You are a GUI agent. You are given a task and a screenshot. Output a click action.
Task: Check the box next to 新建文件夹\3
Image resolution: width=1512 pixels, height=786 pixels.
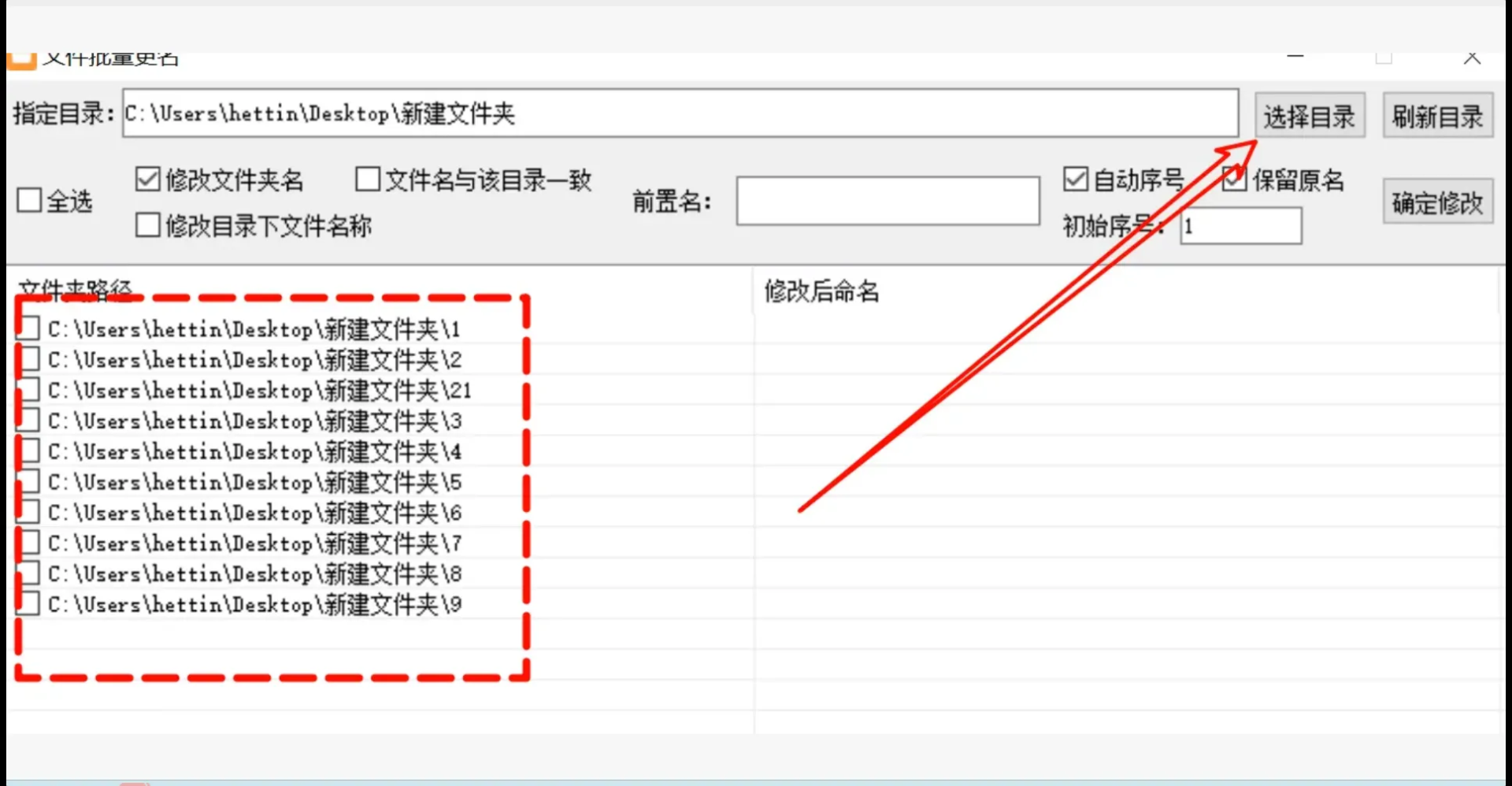[28, 420]
